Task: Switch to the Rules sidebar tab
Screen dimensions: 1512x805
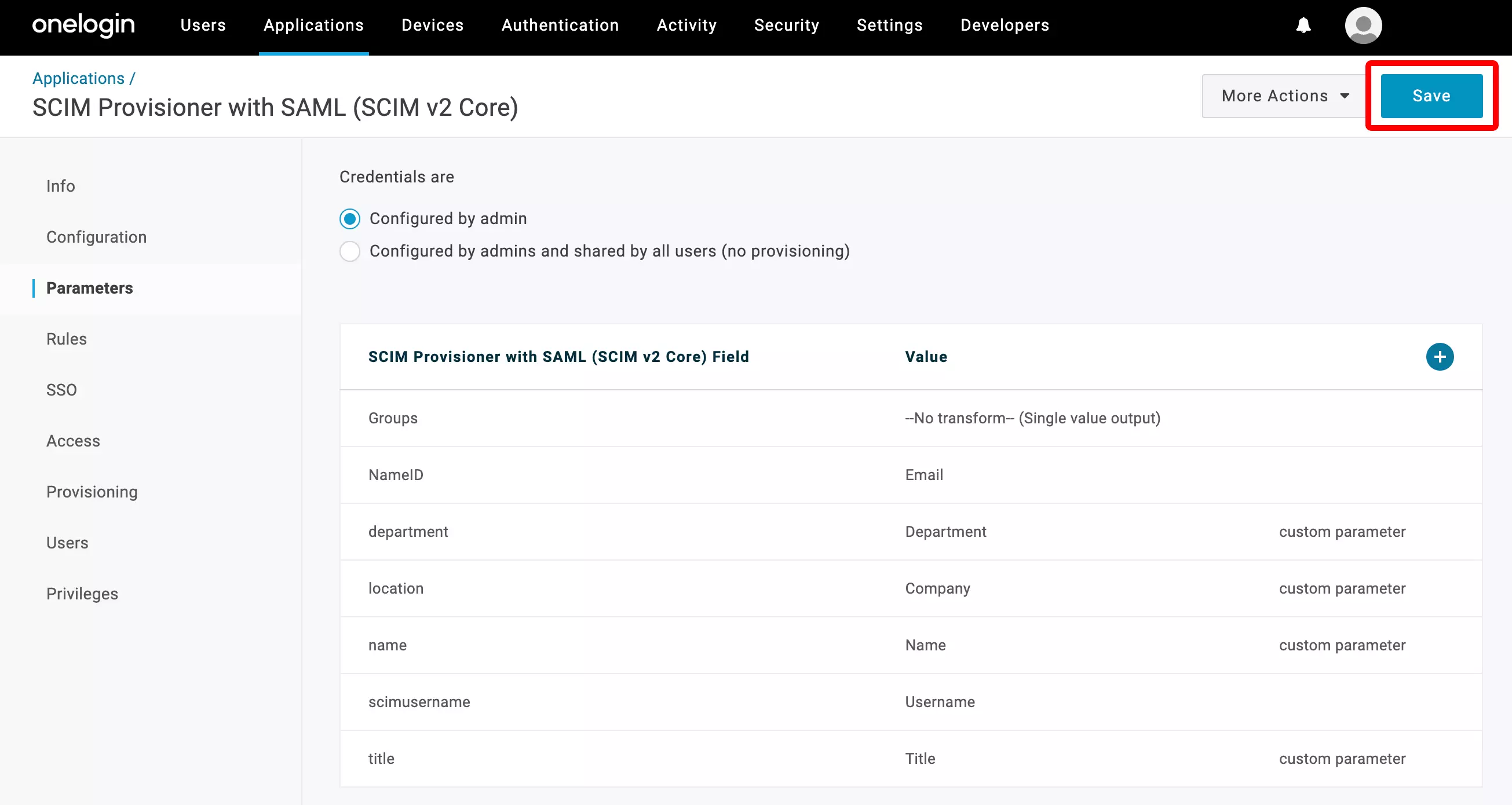Action: coord(66,339)
